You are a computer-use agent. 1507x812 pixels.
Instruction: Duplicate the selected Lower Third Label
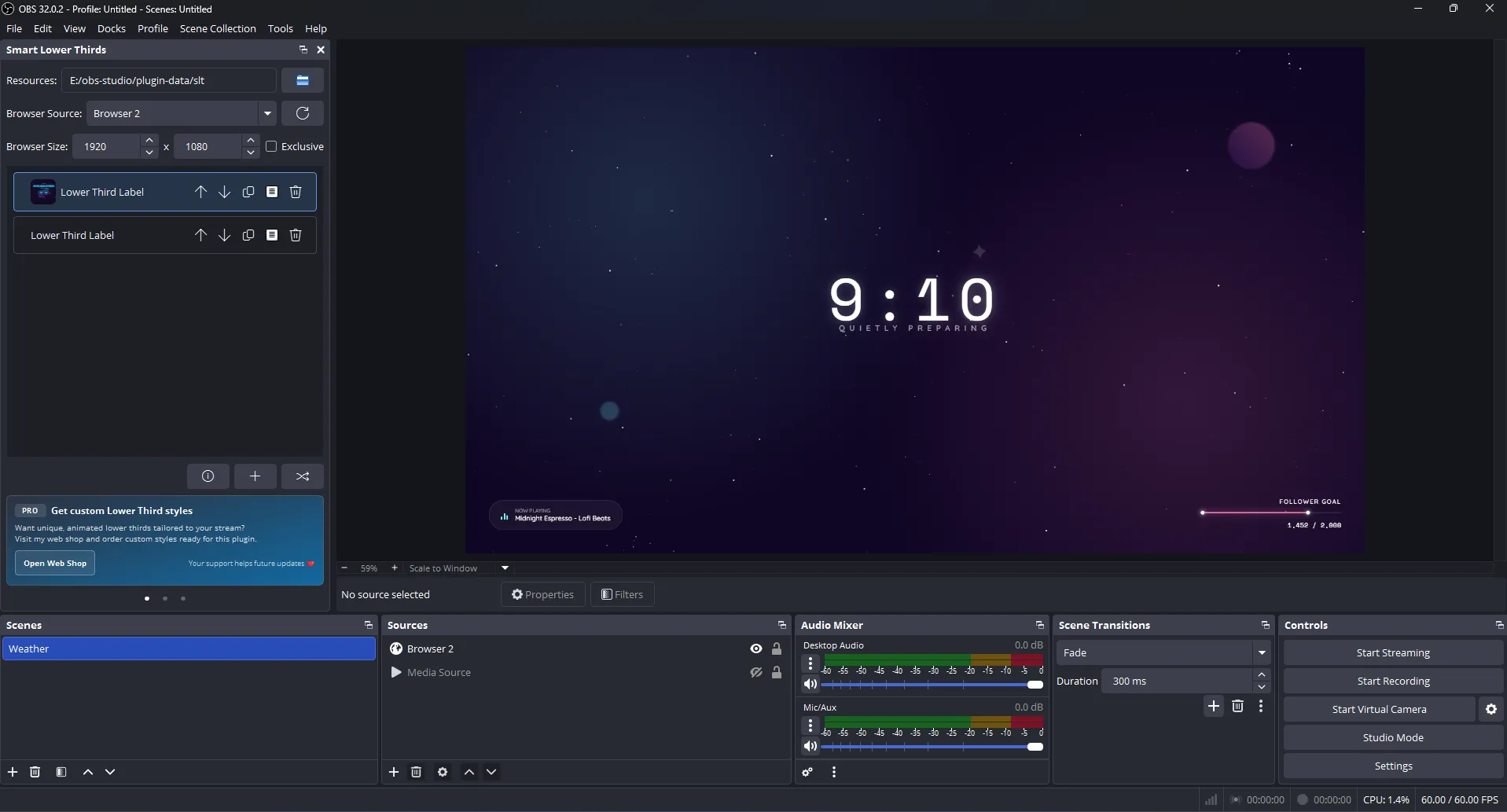(248, 191)
